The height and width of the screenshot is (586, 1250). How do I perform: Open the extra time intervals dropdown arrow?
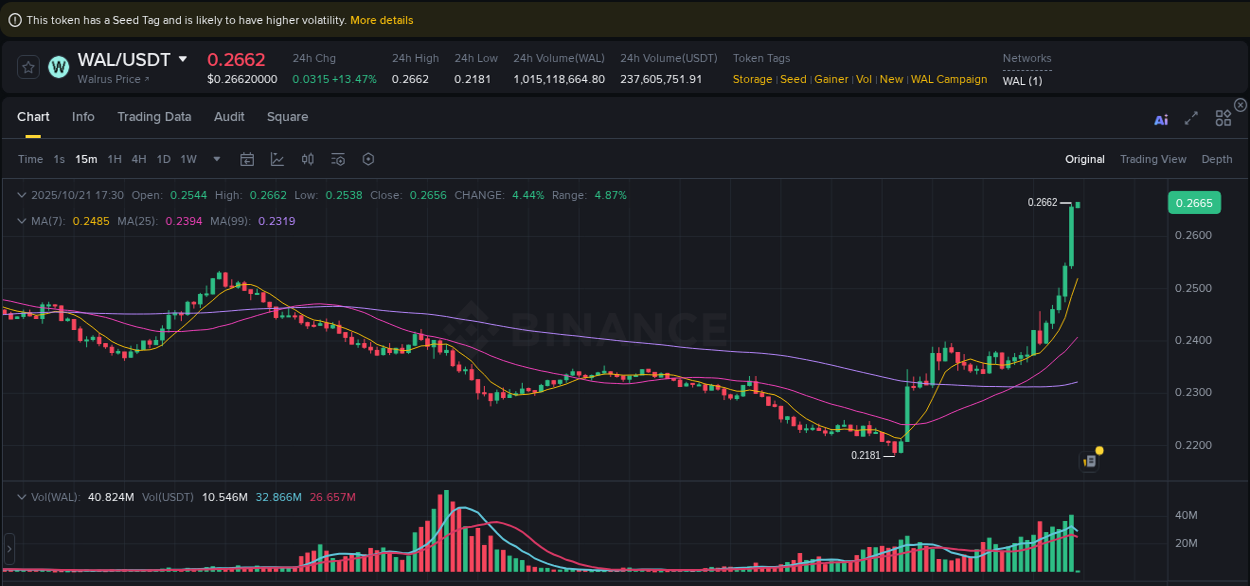(216, 159)
